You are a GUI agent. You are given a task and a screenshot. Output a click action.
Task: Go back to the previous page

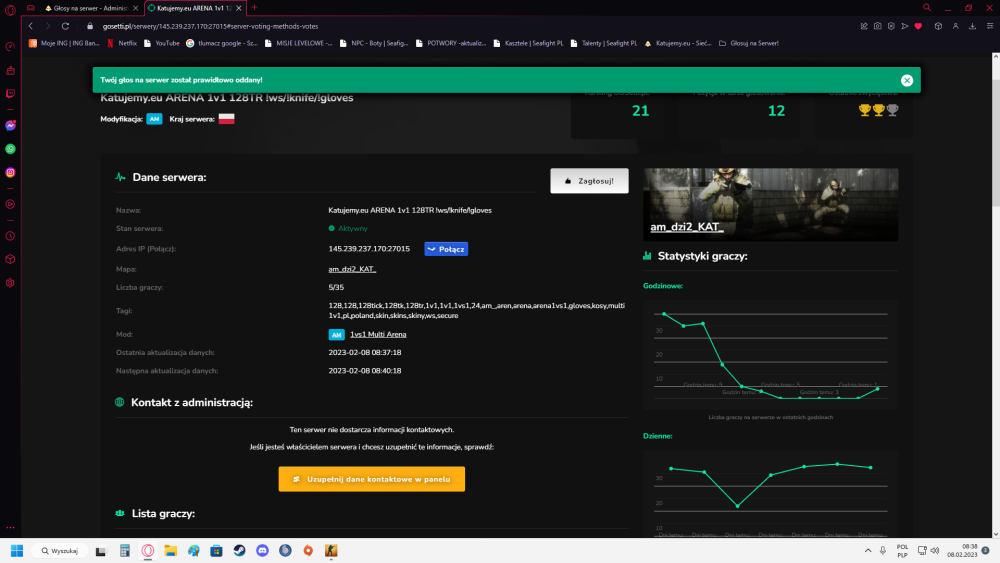point(31,26)
